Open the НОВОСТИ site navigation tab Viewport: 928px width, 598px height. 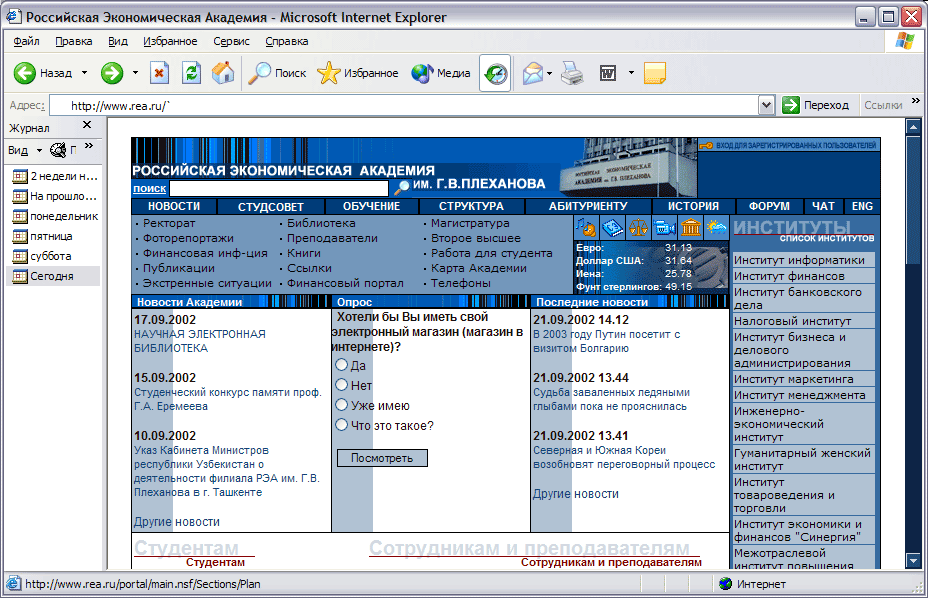point(174,206)
